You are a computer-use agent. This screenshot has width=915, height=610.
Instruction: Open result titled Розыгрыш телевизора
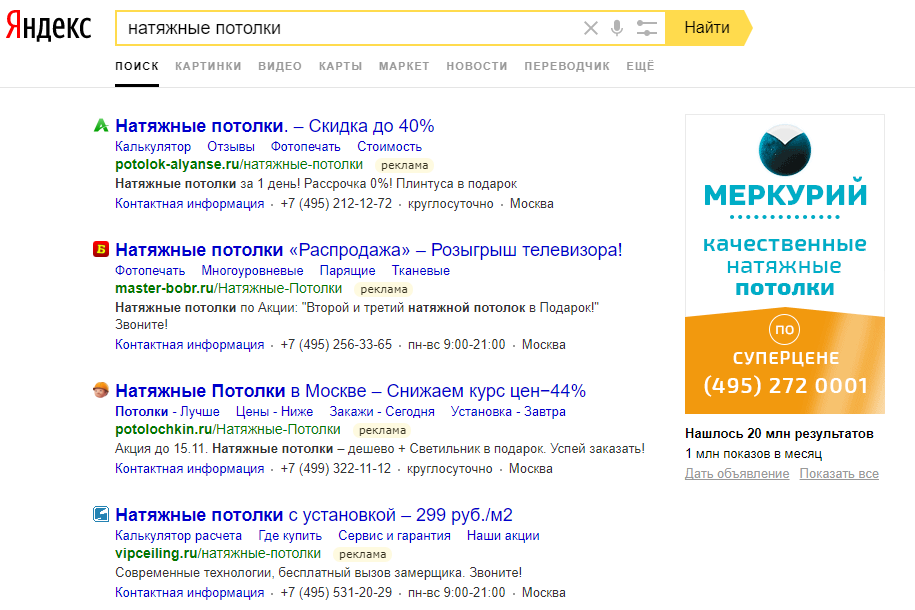[x=369, y=250]
